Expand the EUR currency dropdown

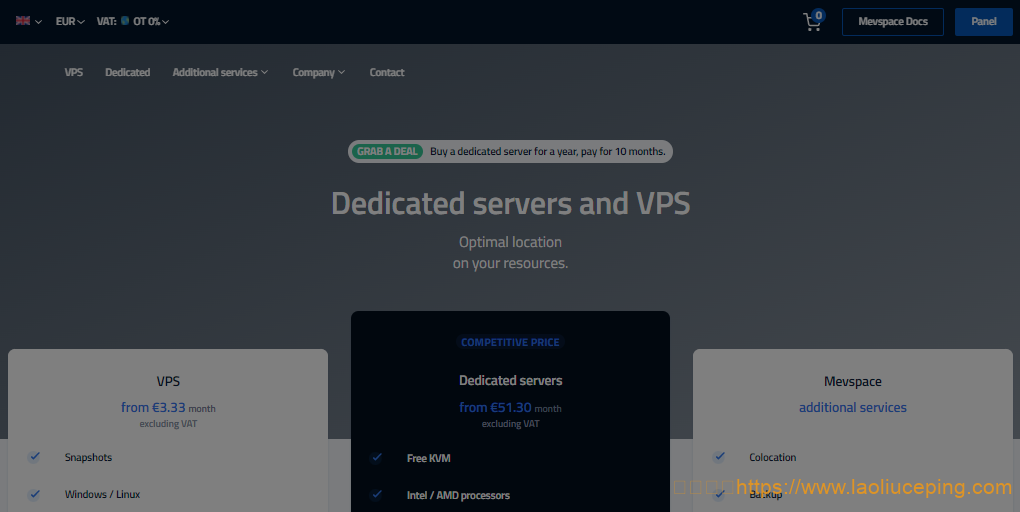(70, 21)
